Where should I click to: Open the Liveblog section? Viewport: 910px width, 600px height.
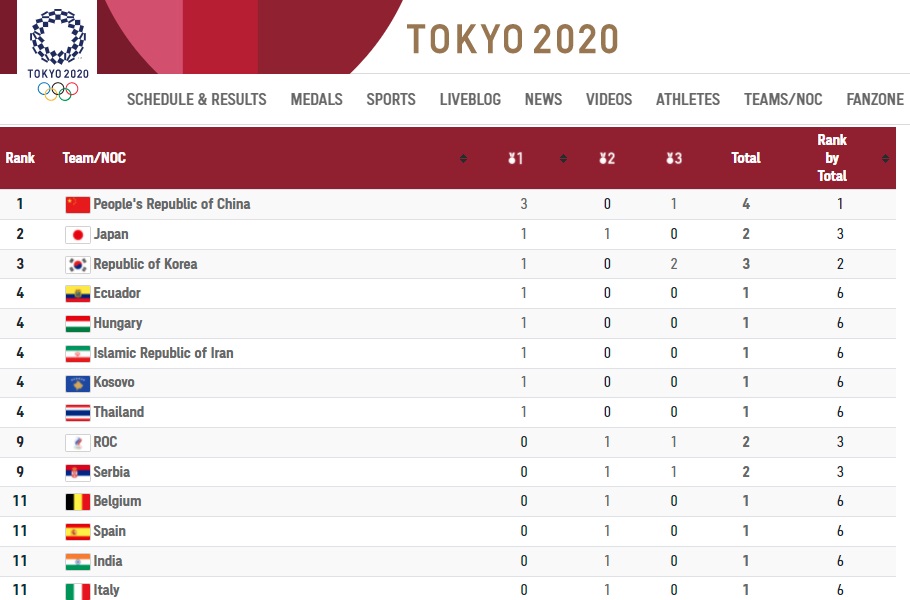click(470, 99)
